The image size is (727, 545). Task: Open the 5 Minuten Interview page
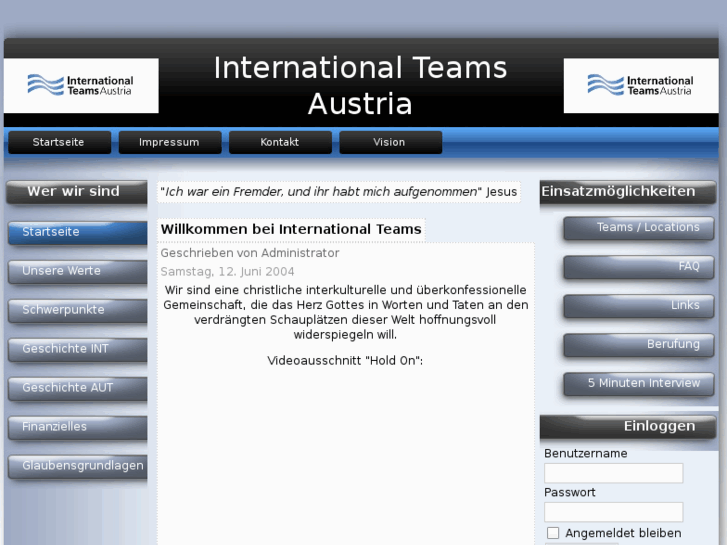(x=638, y=384)
